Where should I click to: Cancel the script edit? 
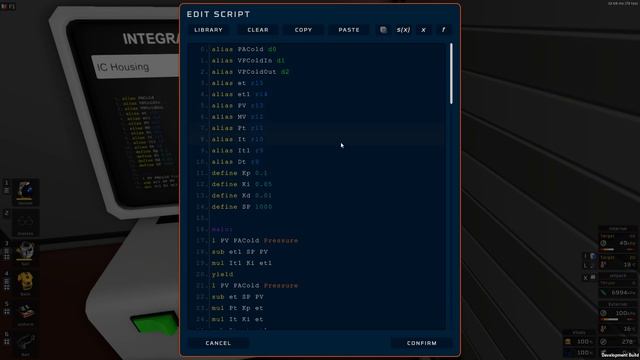point(218,343)
